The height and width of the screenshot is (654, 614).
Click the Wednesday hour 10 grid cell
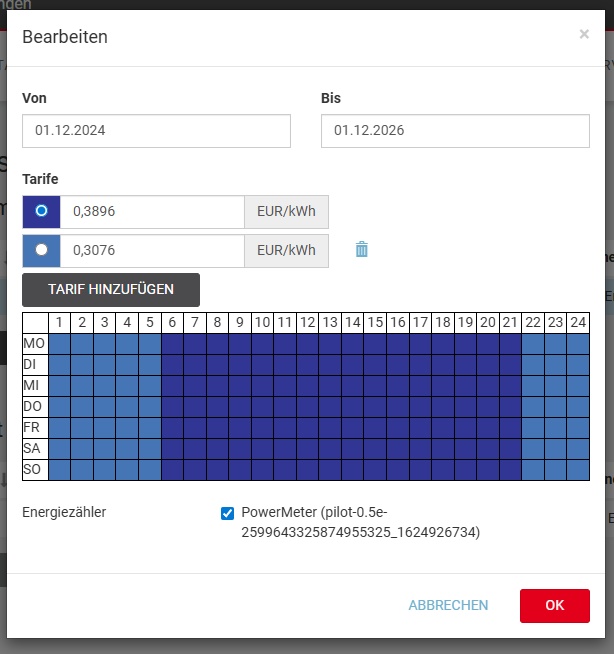tap(262, 385)
